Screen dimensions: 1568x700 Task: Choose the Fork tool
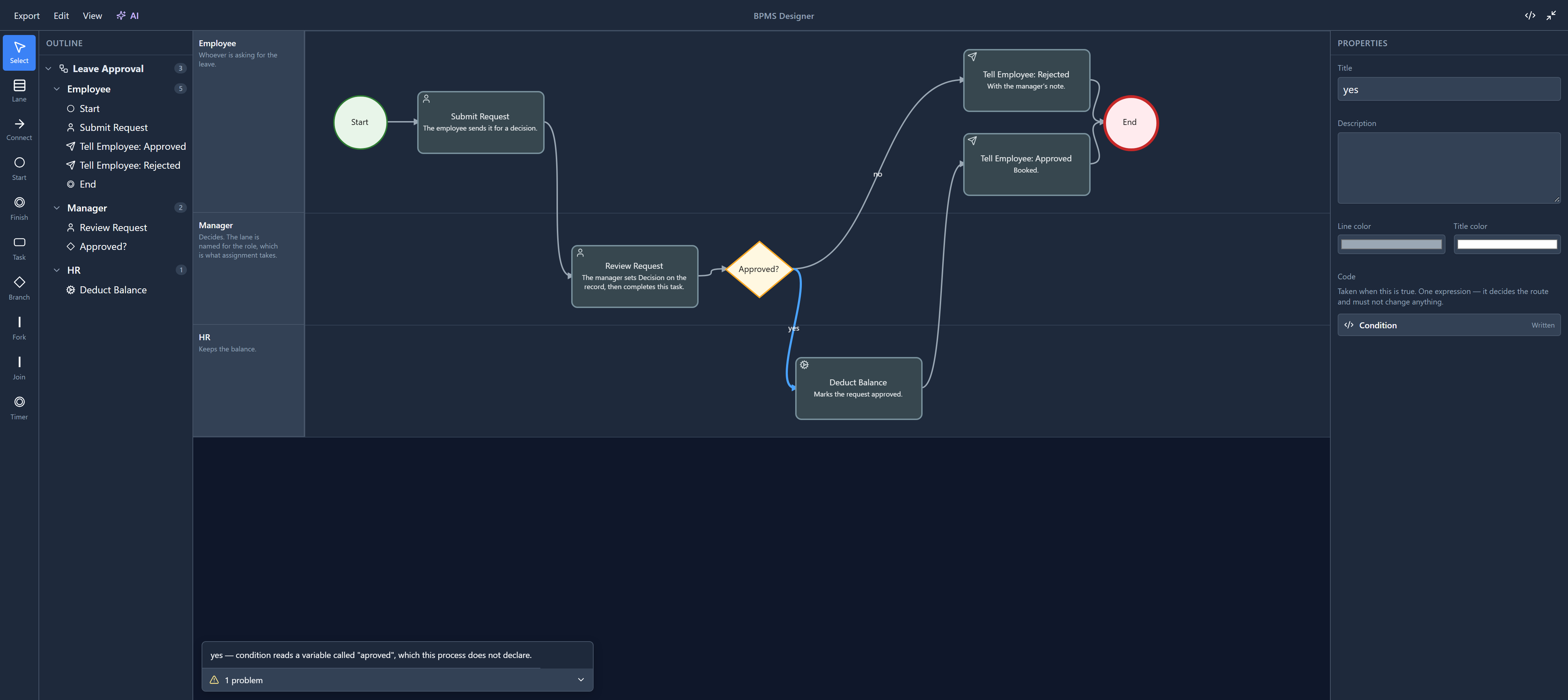[x=19, y=328]
